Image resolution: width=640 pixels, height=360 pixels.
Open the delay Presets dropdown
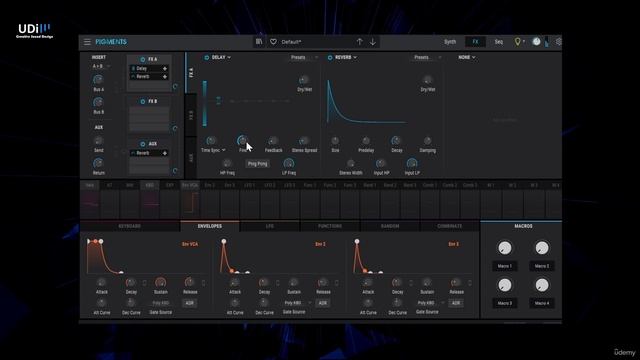tap(304, 58)
